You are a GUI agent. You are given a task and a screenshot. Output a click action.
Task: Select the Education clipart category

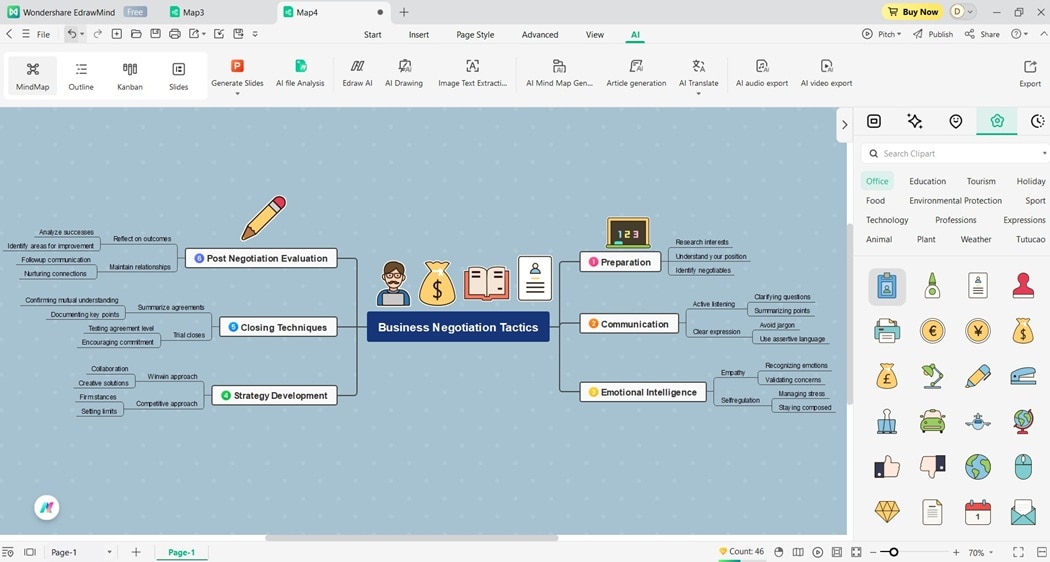[927, 181]
